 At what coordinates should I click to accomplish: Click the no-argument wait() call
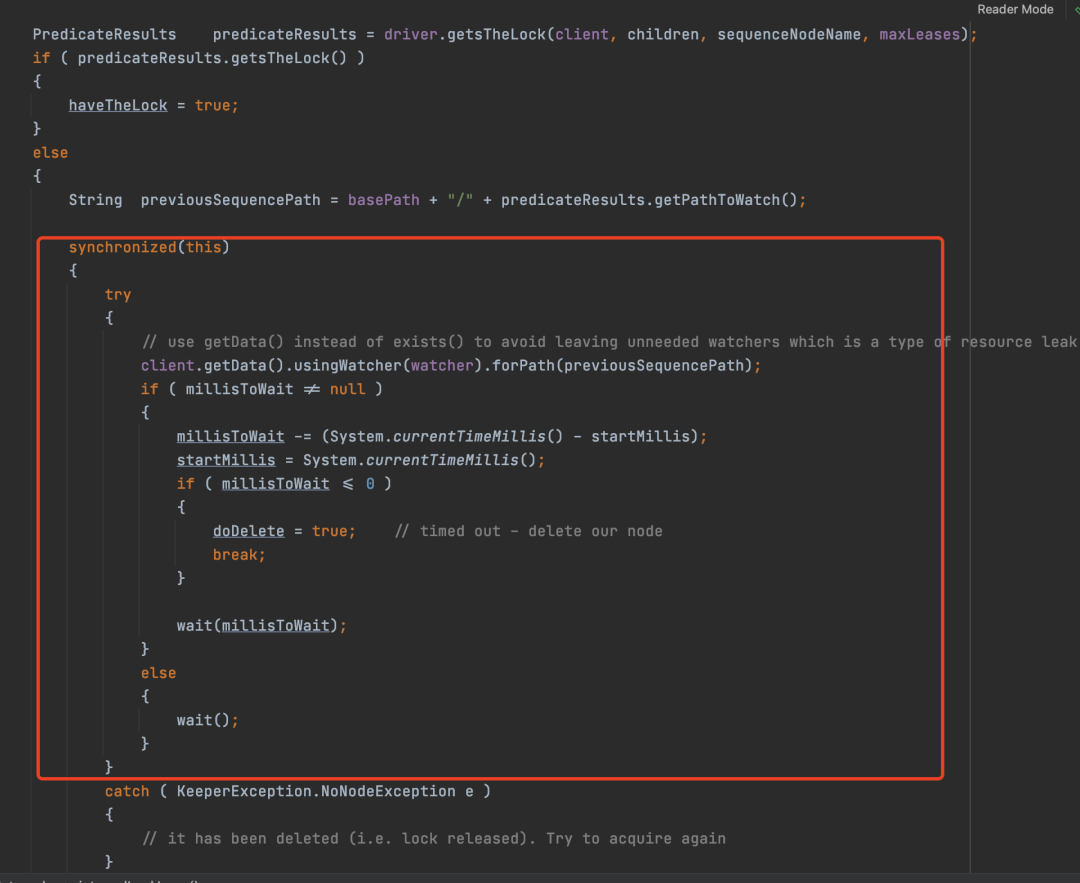[207, 720]
